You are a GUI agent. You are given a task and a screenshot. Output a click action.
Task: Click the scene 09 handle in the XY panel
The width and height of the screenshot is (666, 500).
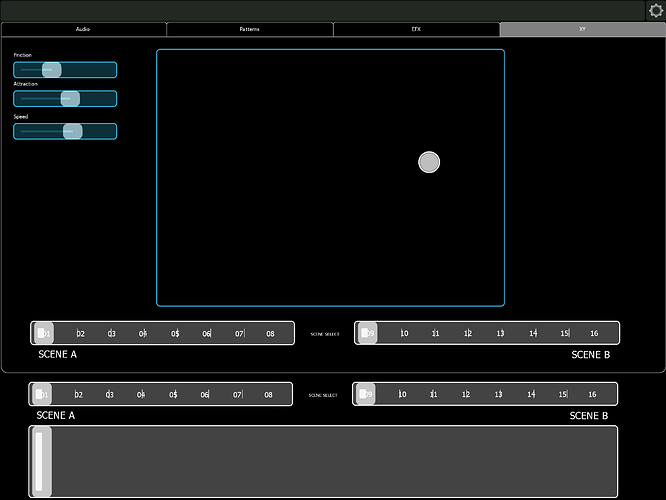367,333
